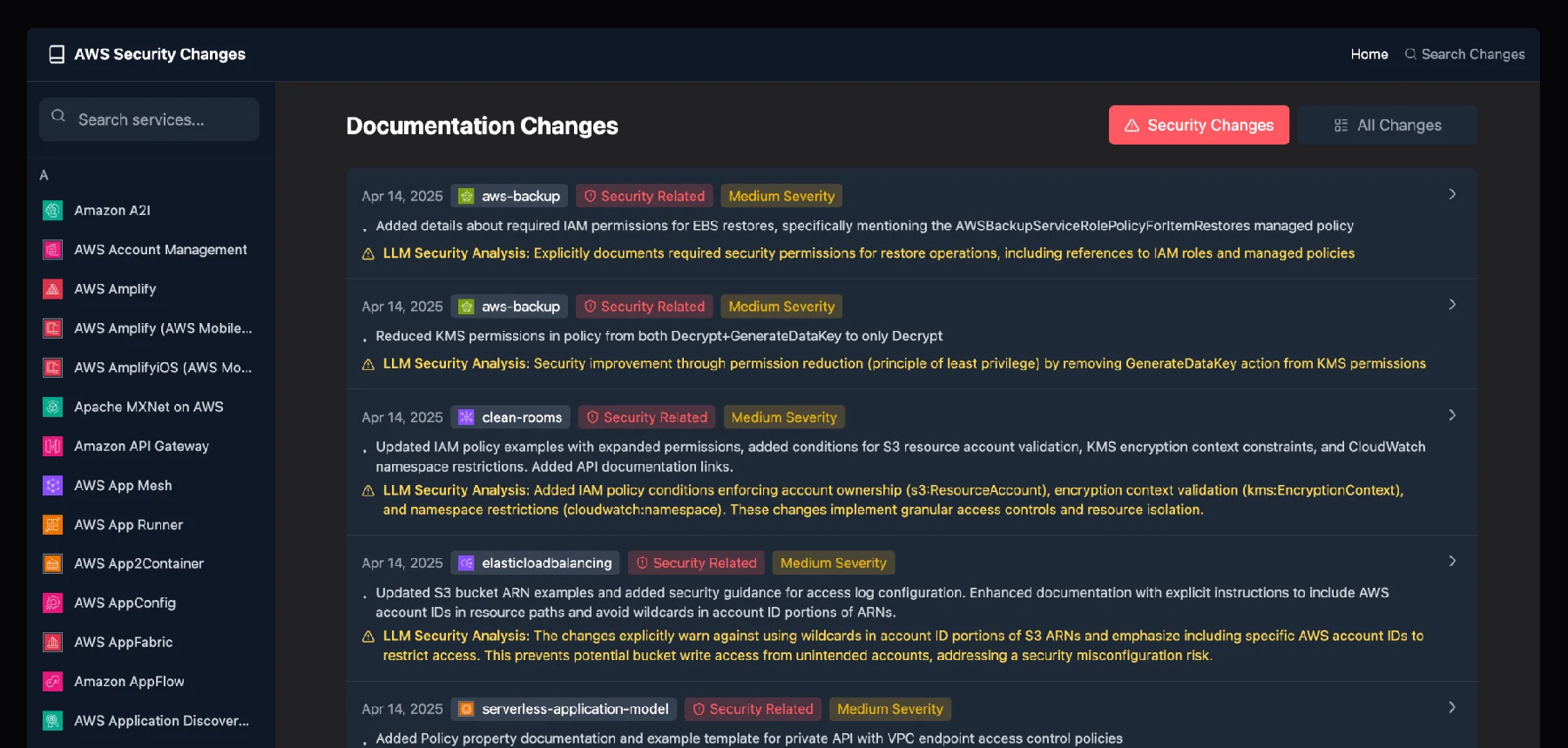
Task: Click the warning icon beside the KMS GenerateDataKey analysis
Action: click(368, 364)
